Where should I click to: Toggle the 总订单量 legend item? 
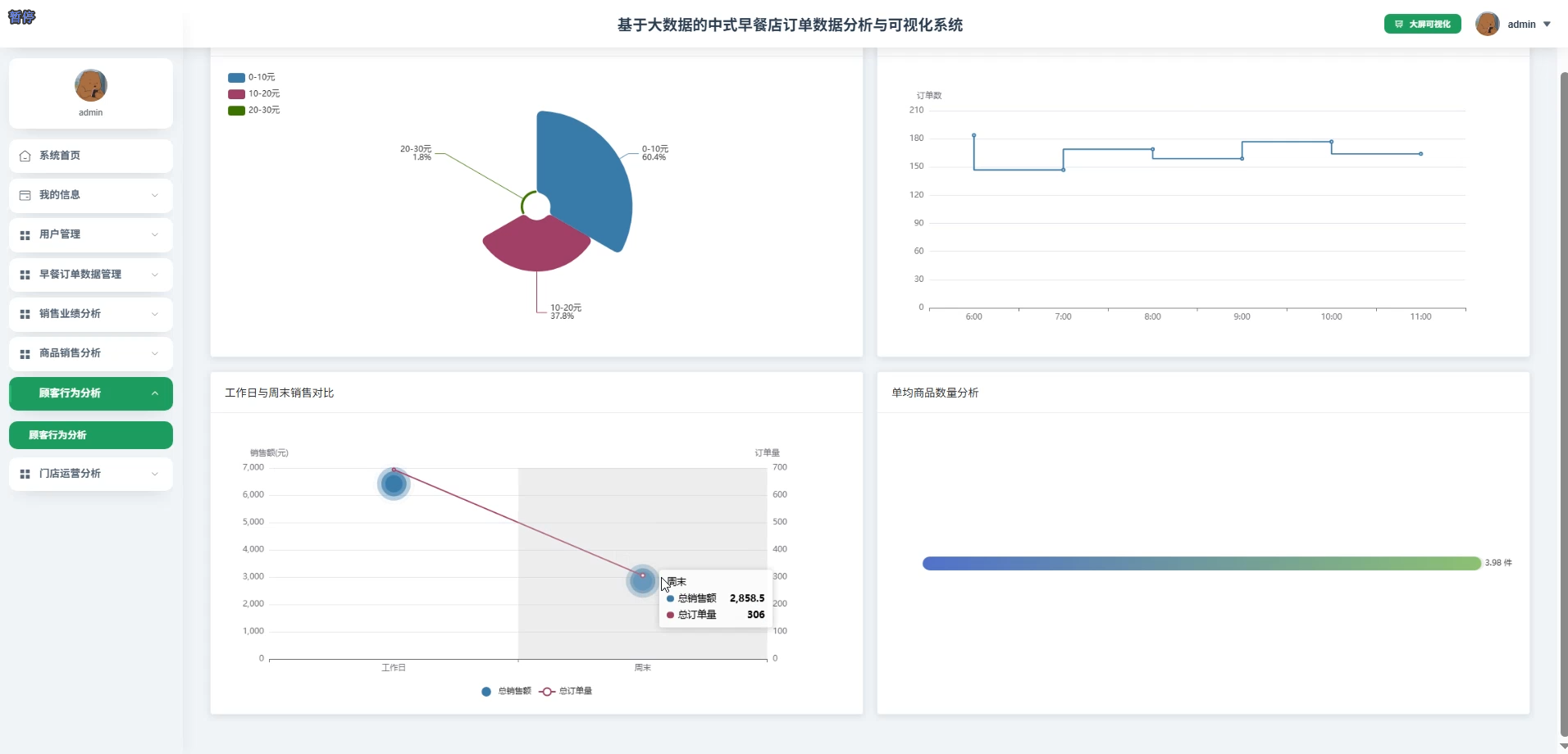pos(566,692)
